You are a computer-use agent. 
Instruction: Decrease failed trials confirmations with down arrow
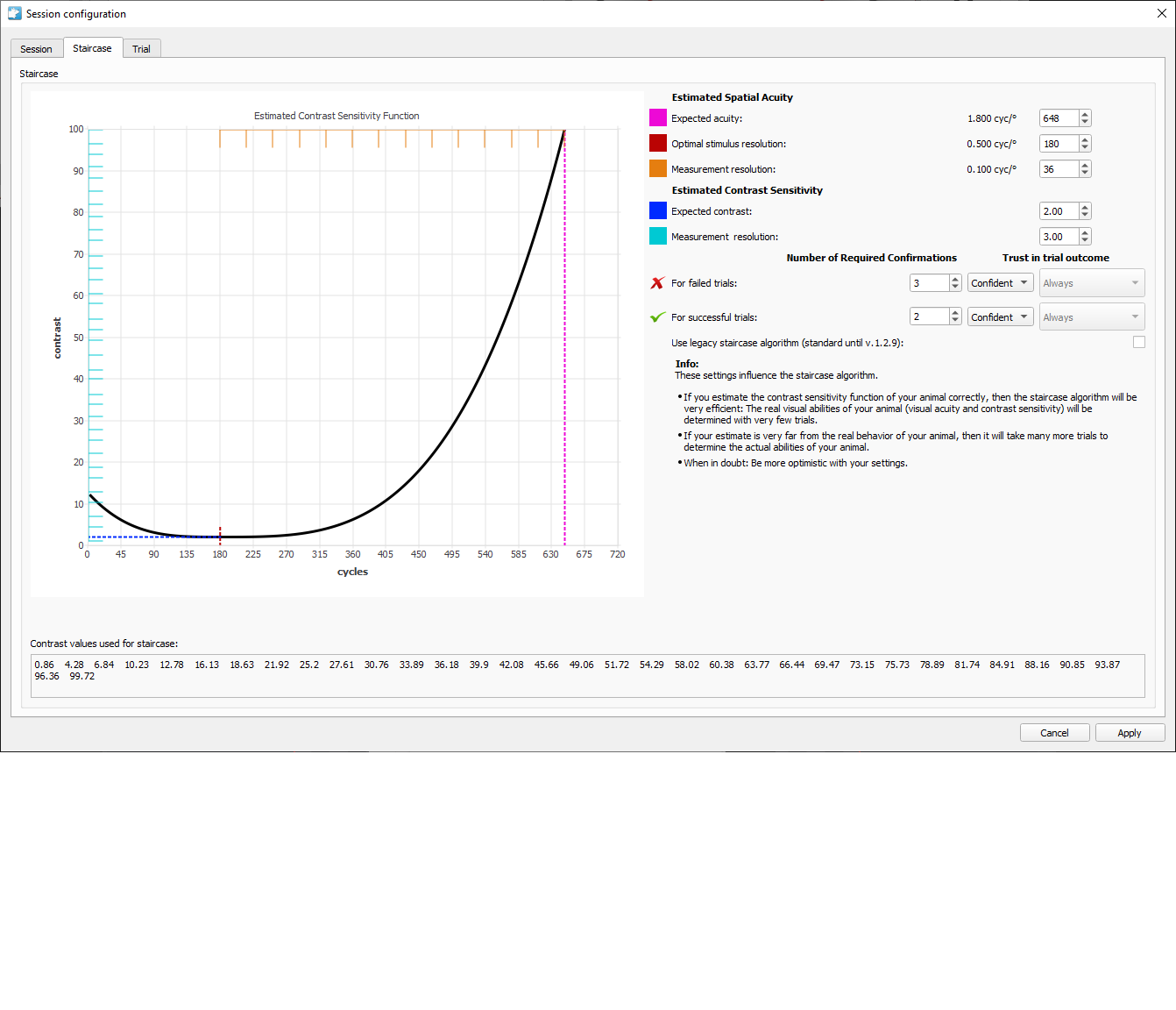click(x=955, y=287)
